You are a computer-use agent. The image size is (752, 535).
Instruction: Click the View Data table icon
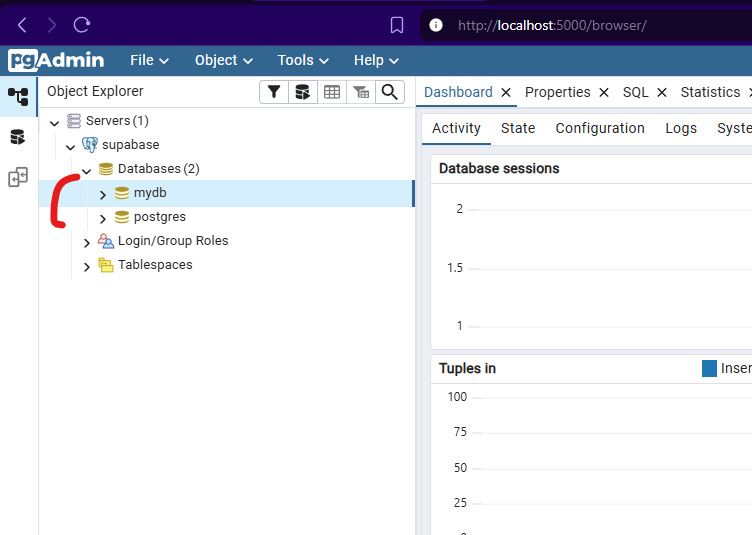332,92
